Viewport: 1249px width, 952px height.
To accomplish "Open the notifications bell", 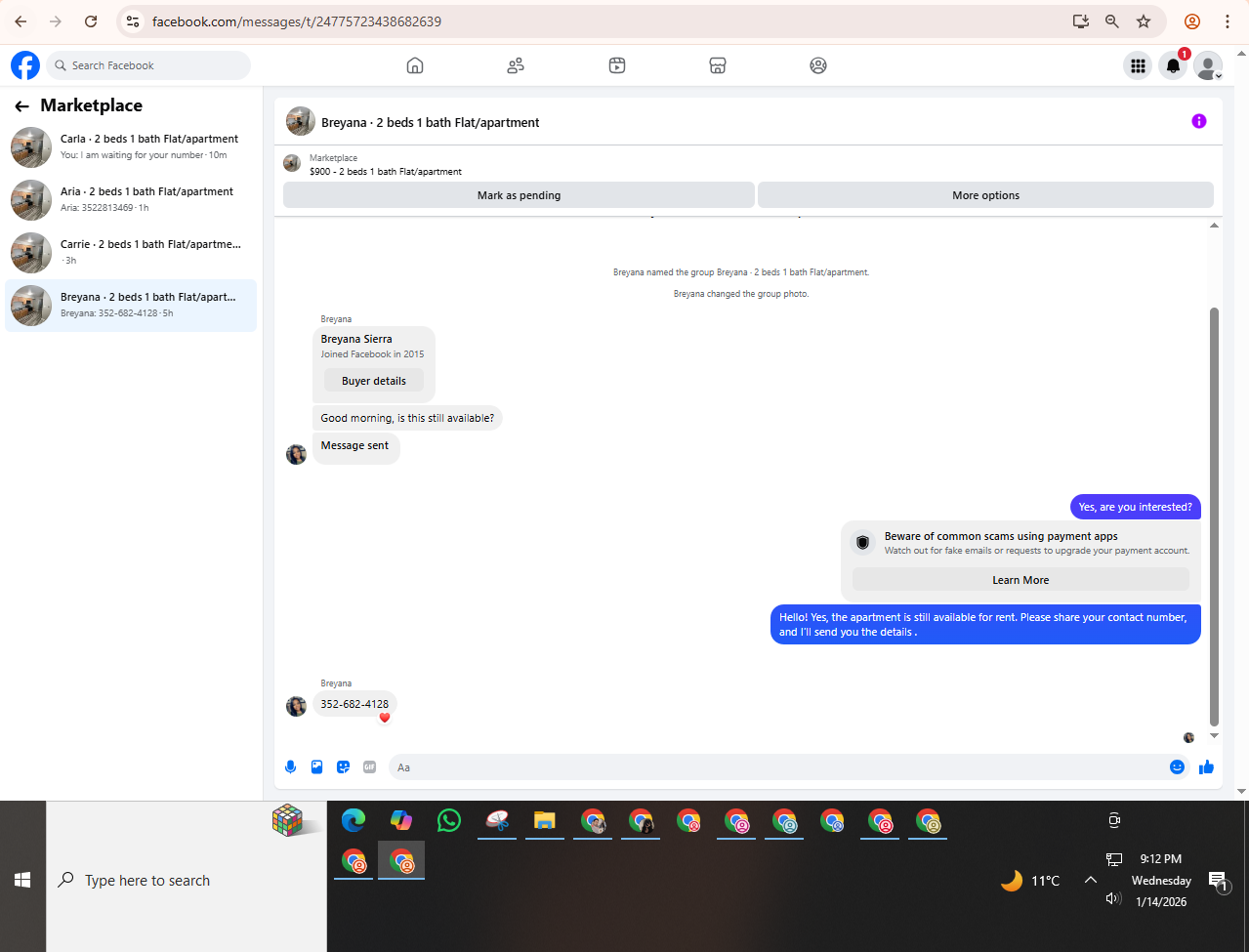I will click(x=1173, y=65).
